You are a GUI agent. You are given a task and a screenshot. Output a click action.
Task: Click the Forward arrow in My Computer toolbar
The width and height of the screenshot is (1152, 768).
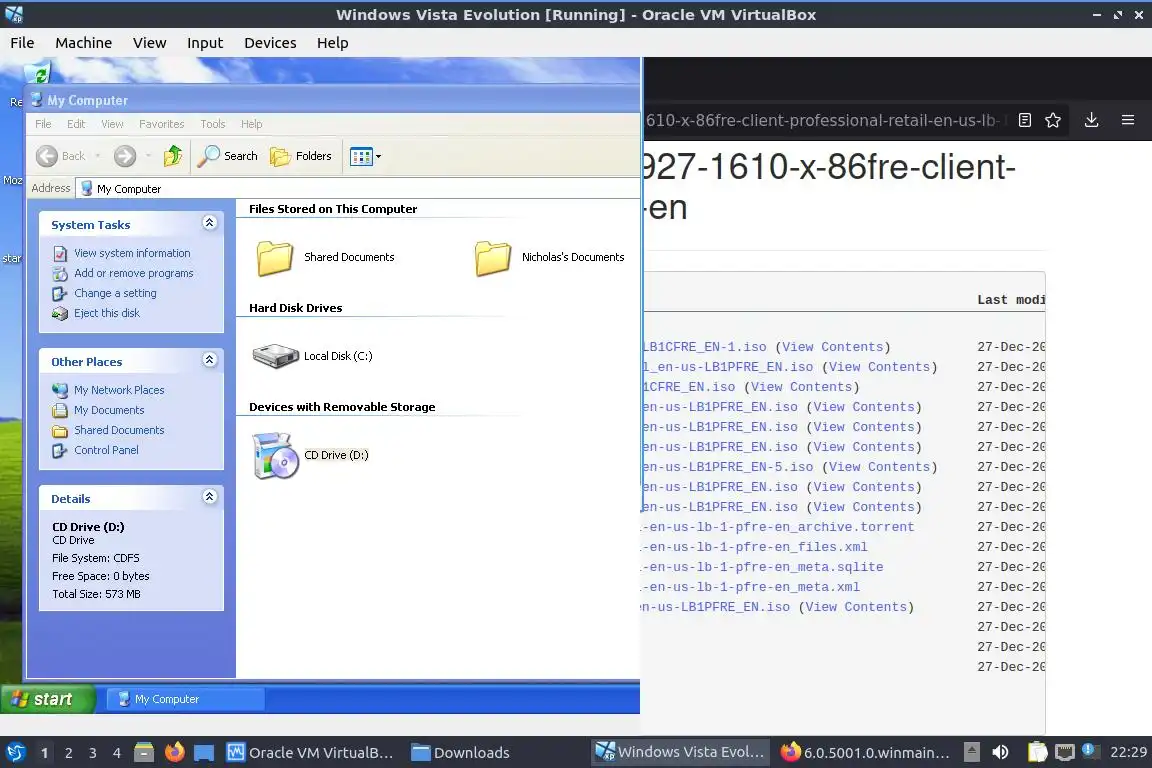pos(125,156)
